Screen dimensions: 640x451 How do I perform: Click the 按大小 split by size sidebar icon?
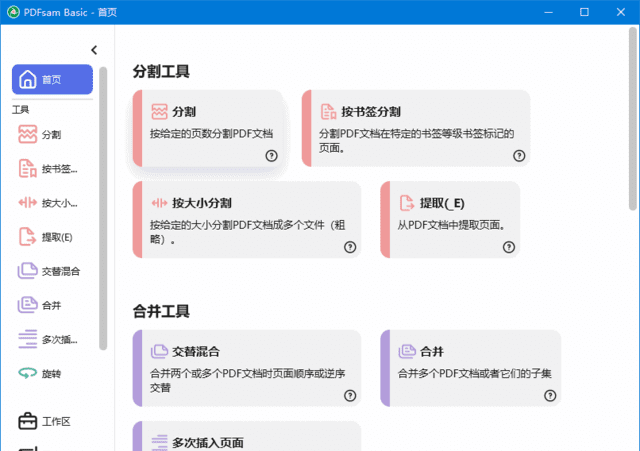click(27, 202)
